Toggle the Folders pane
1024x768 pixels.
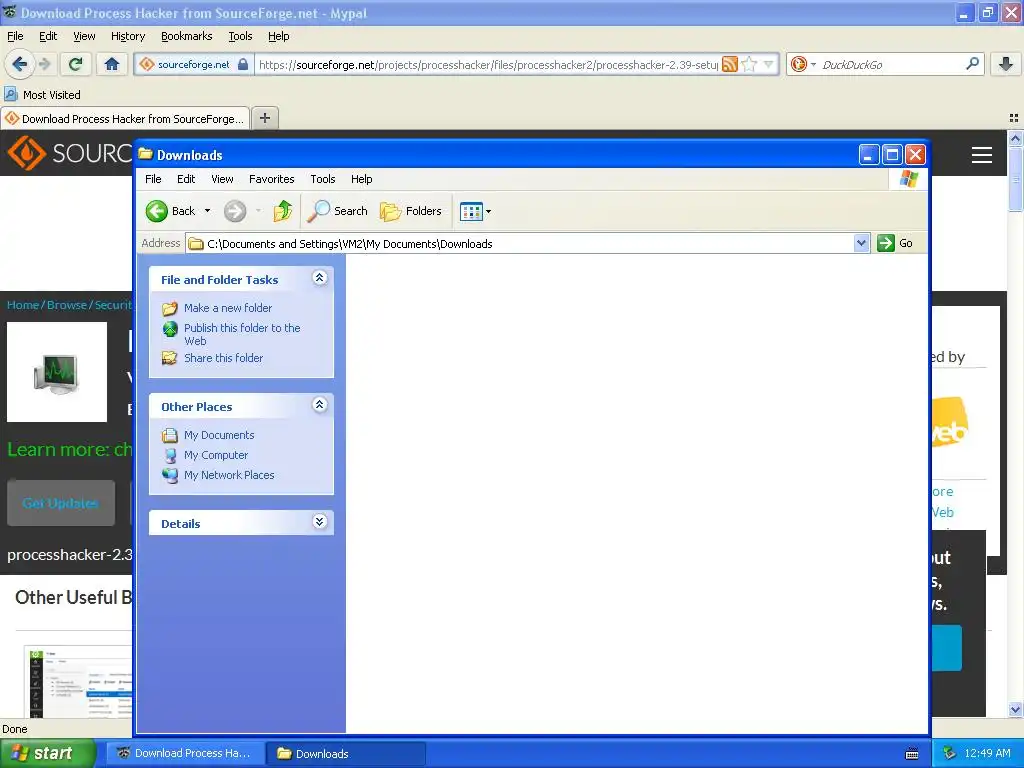(x=411, y=211)
